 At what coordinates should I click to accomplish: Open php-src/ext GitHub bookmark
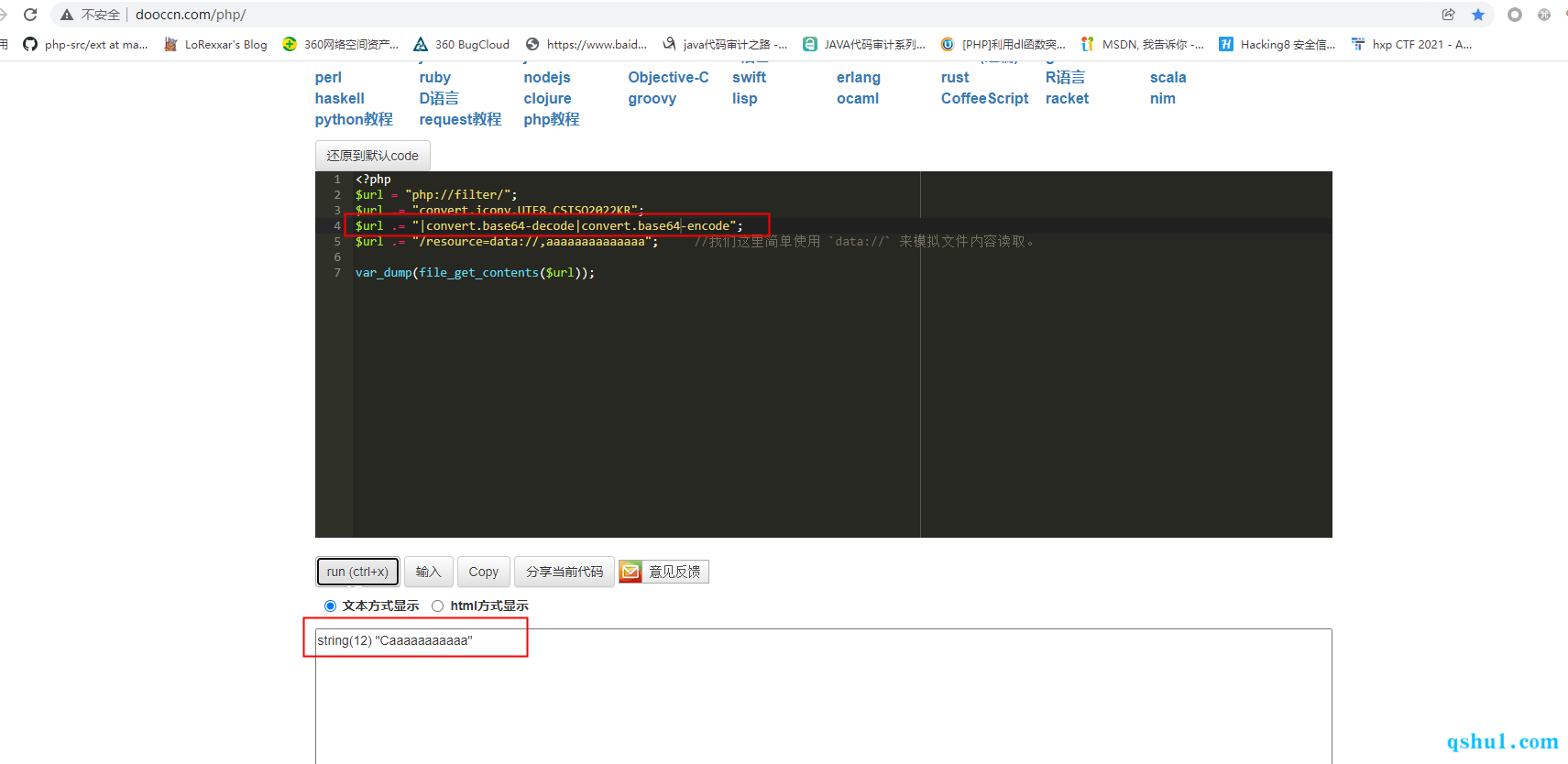[85, 44]
